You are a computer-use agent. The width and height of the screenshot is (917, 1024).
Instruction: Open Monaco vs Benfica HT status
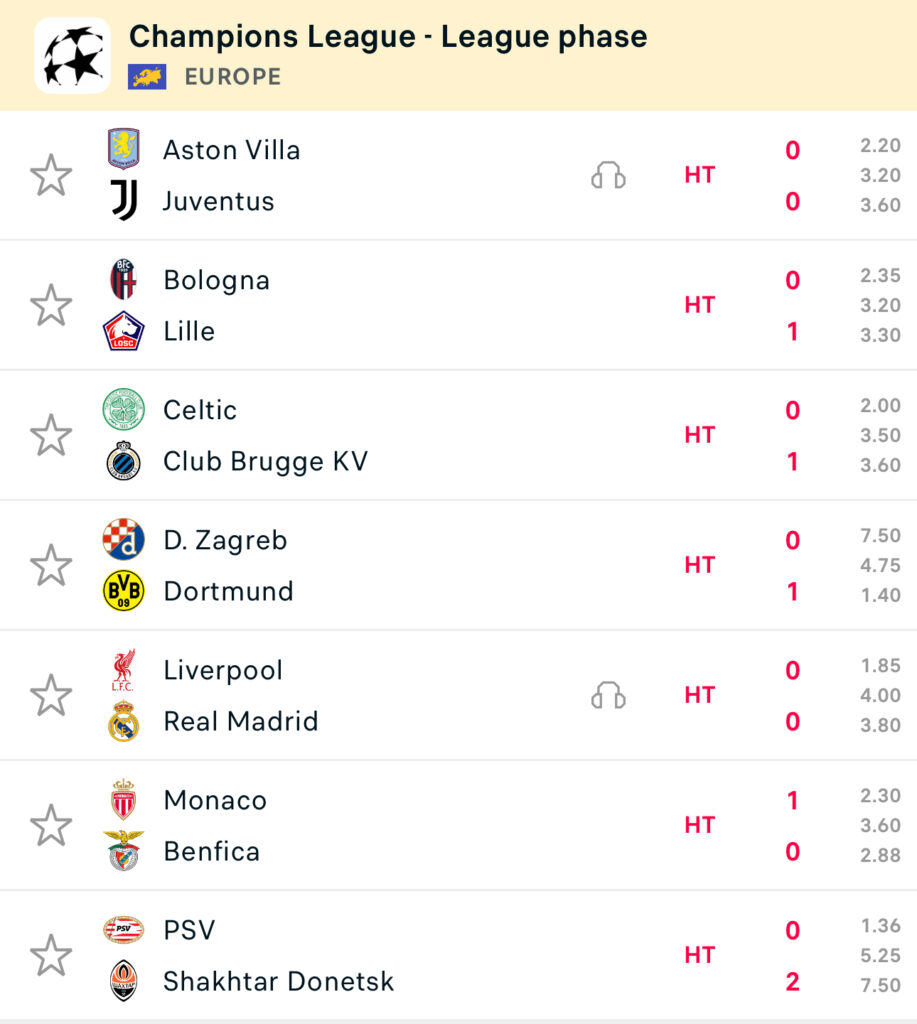(700, 825)
